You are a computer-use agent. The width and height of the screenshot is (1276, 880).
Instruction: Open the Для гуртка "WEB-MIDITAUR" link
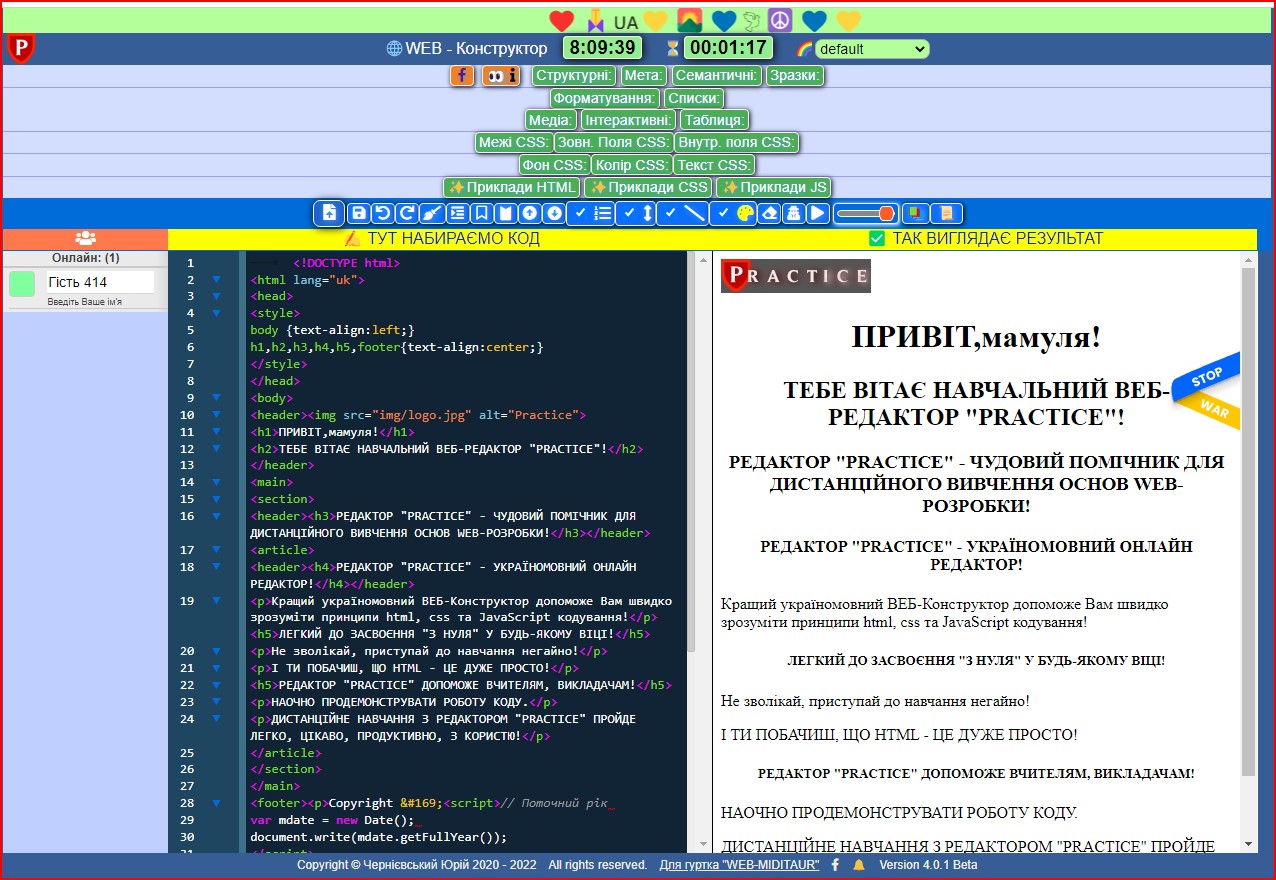[x=739, y=865]
